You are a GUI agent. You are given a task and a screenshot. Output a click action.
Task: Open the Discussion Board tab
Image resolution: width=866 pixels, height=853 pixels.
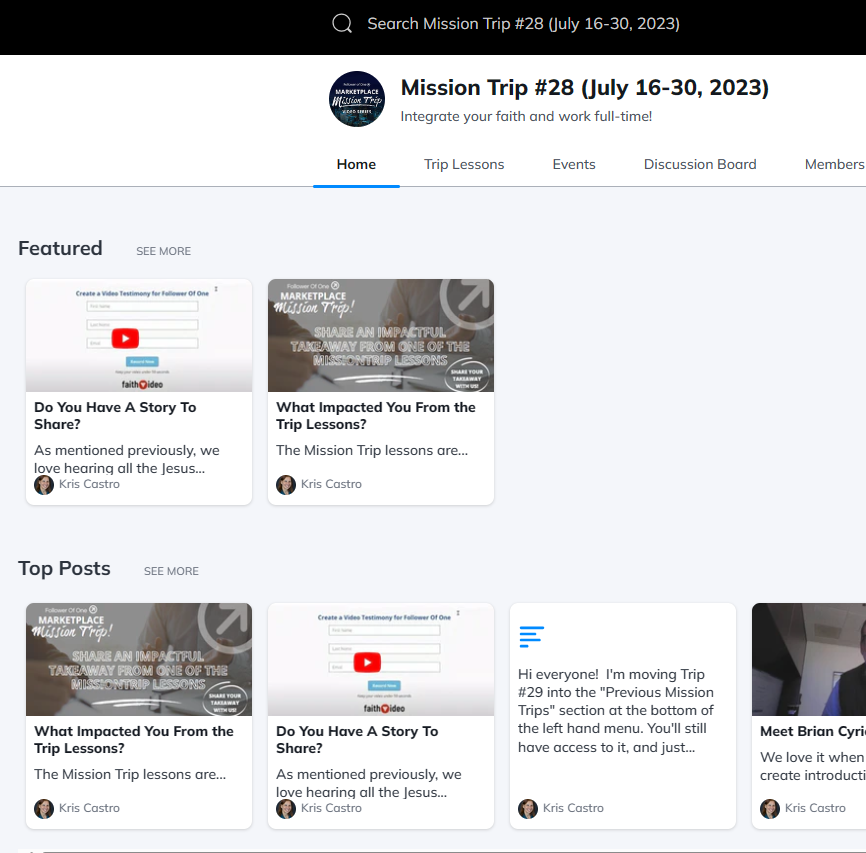(700, 164)
